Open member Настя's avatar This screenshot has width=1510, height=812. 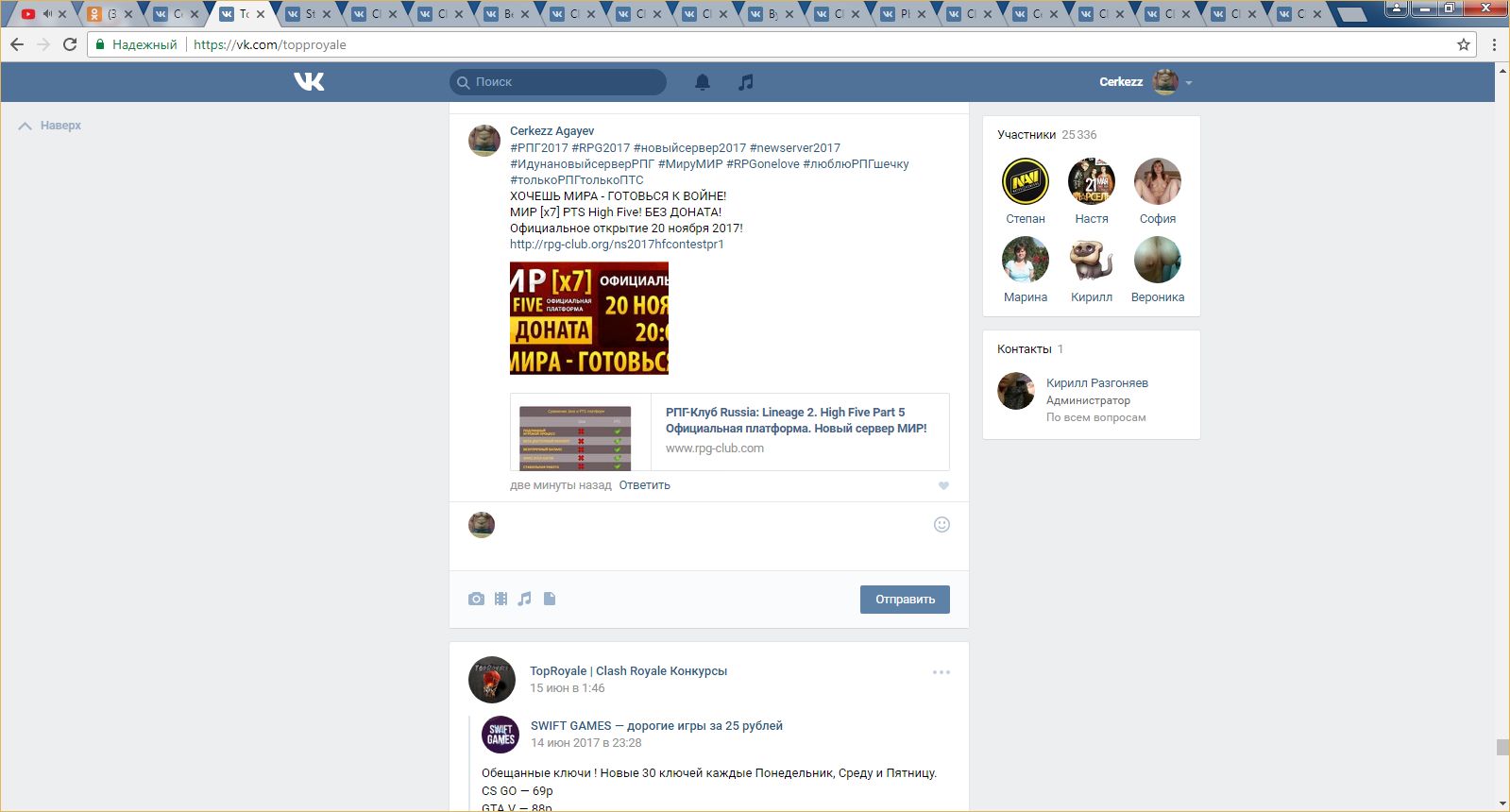point(1092,181)
